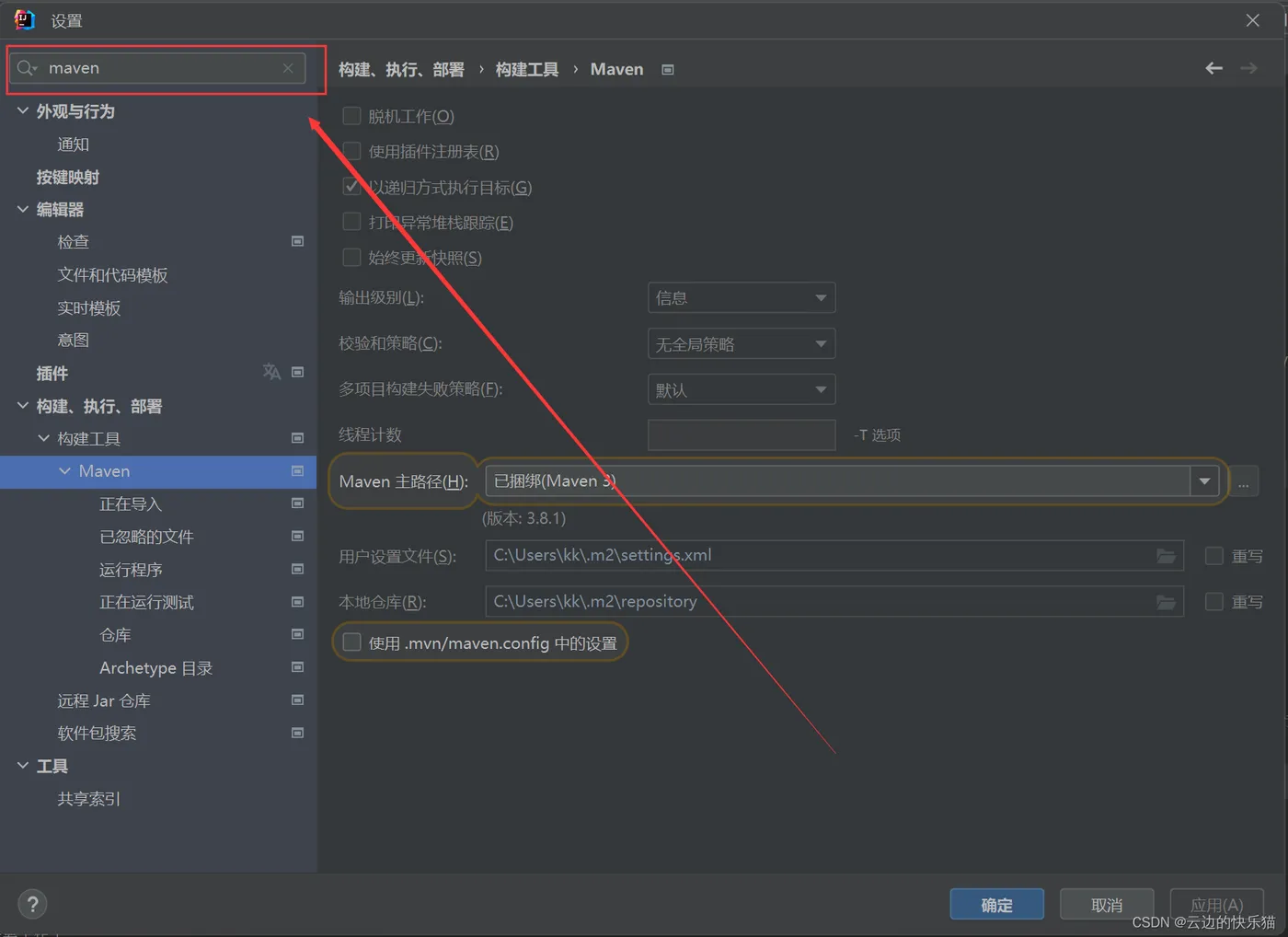Click project icon on 软件包搜索 row
1288x937 pixels.
coord(297,733)
